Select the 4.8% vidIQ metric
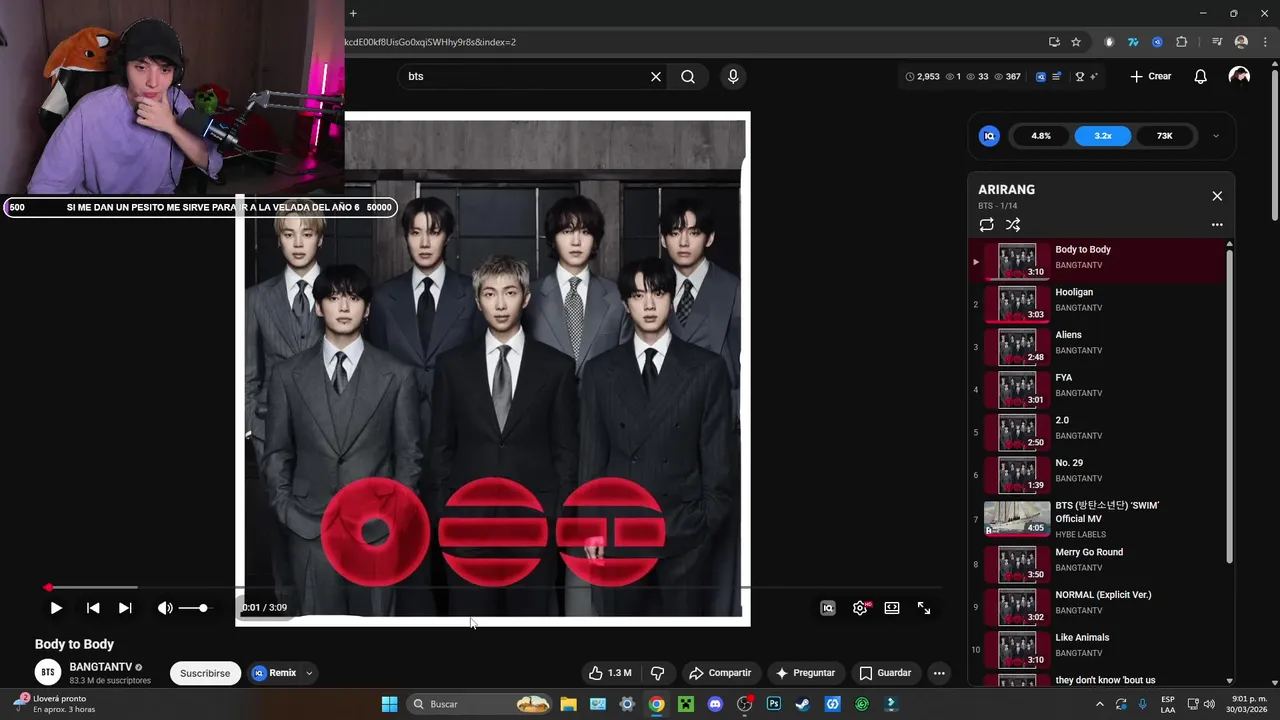Screen dimensions: 1280x720 (1041, 136)
